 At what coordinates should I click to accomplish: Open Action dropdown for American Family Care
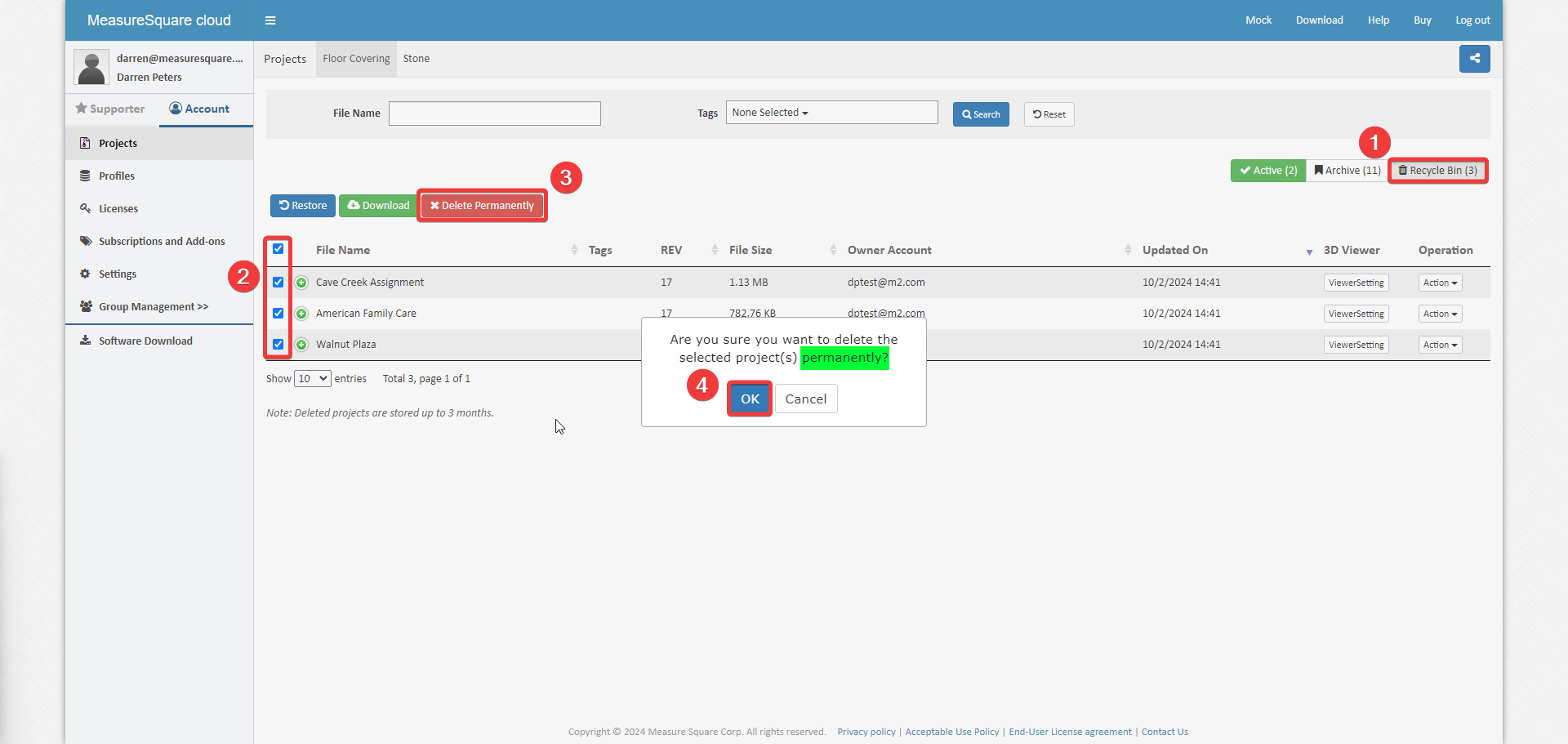pos(1440,314)
